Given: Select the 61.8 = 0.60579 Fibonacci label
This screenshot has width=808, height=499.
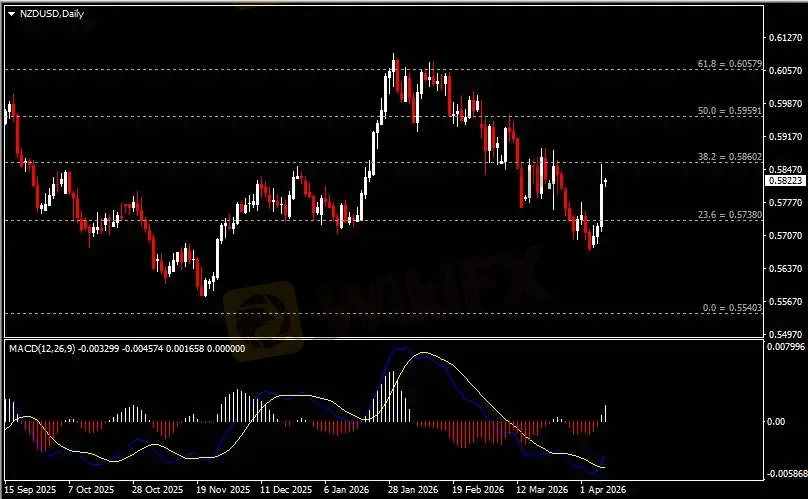Looking at the screenshot, I should (729, 64).
